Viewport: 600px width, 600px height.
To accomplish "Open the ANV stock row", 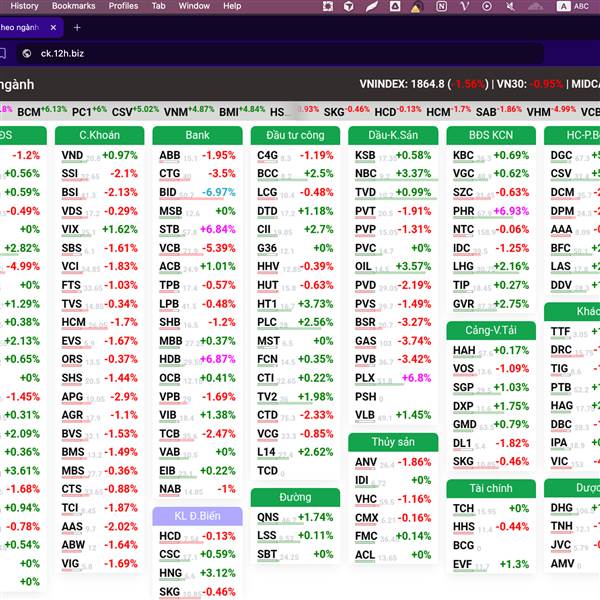I will tap(393, 462).
